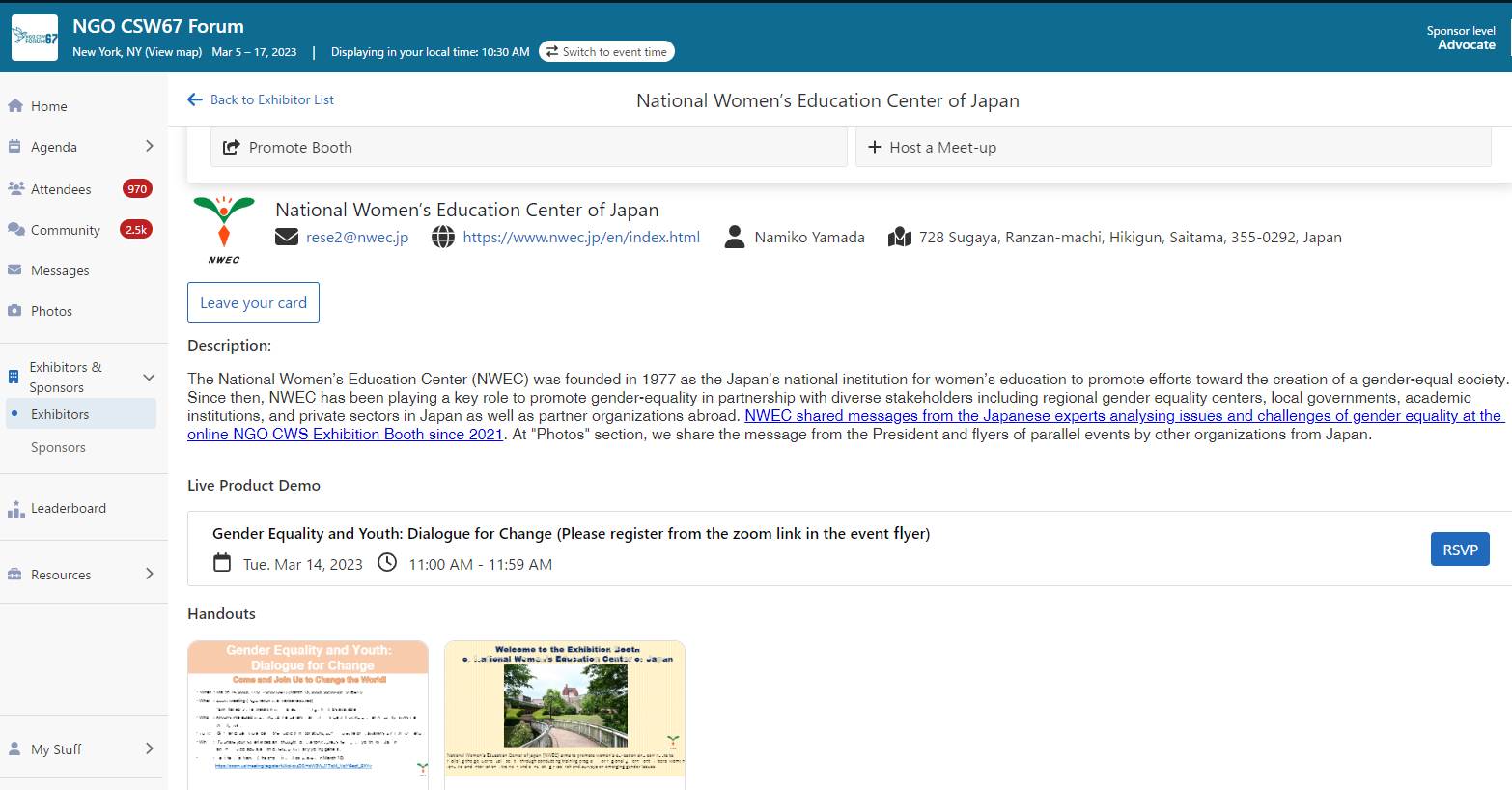Expand the My Stuff menu
Image resolution: width=1512 pixels, height=790 pixels.
click(149, 748)
